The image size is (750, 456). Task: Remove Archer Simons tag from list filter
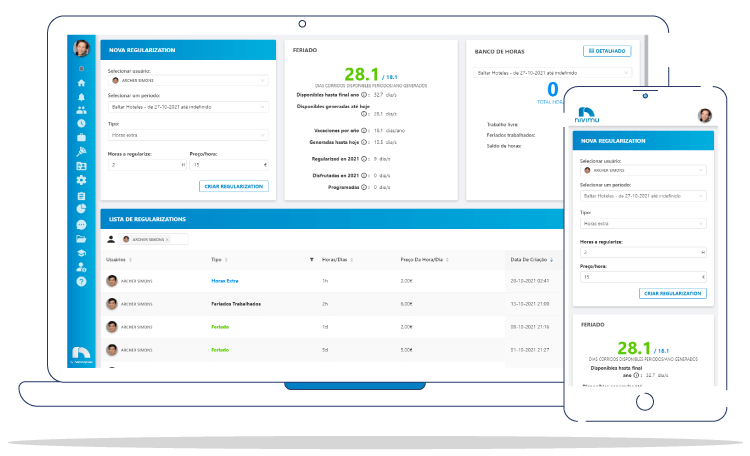point(167,239)
